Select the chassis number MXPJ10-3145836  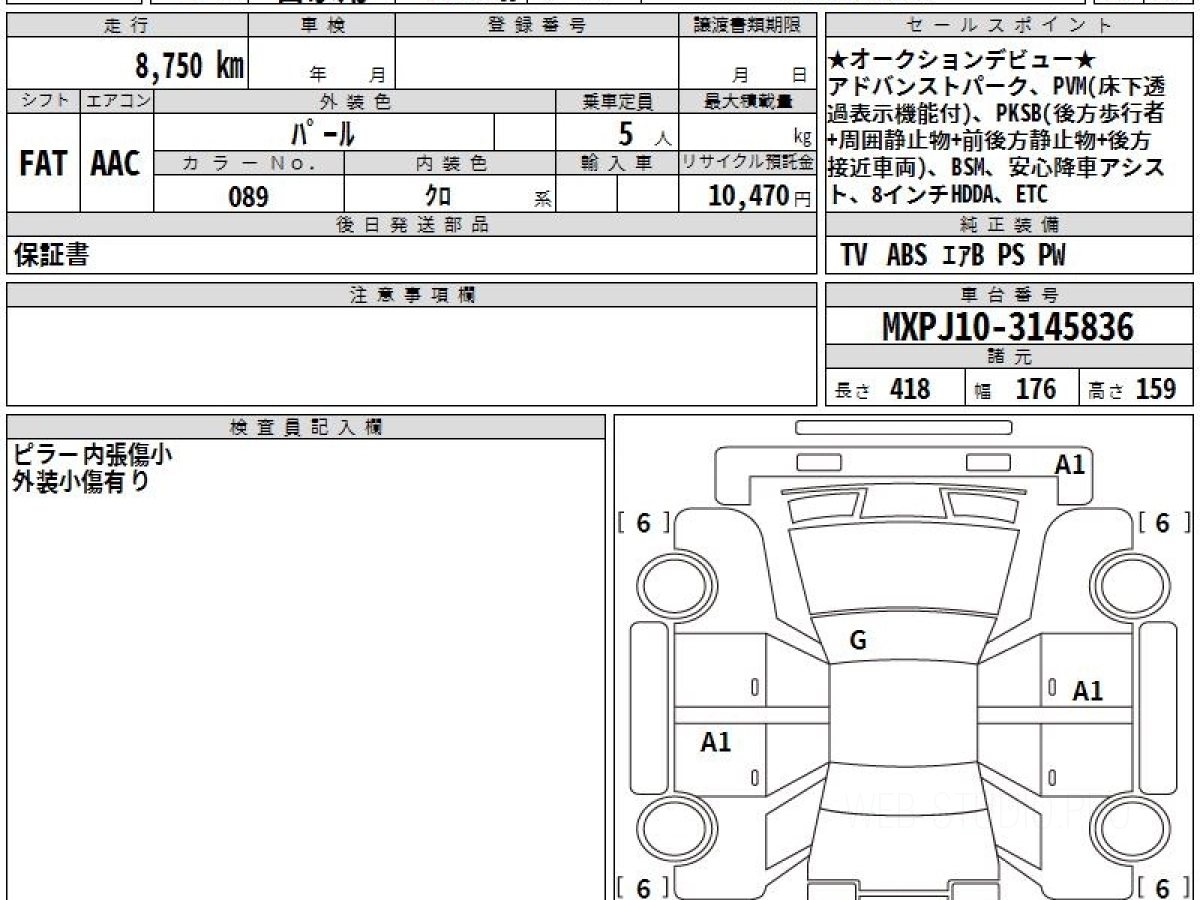1008,327
